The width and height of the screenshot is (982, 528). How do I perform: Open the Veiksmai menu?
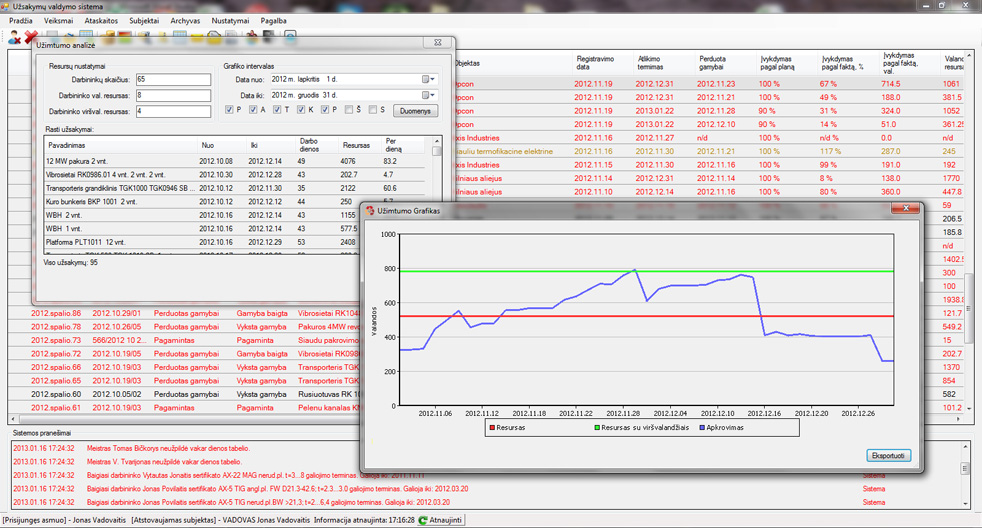58,21
